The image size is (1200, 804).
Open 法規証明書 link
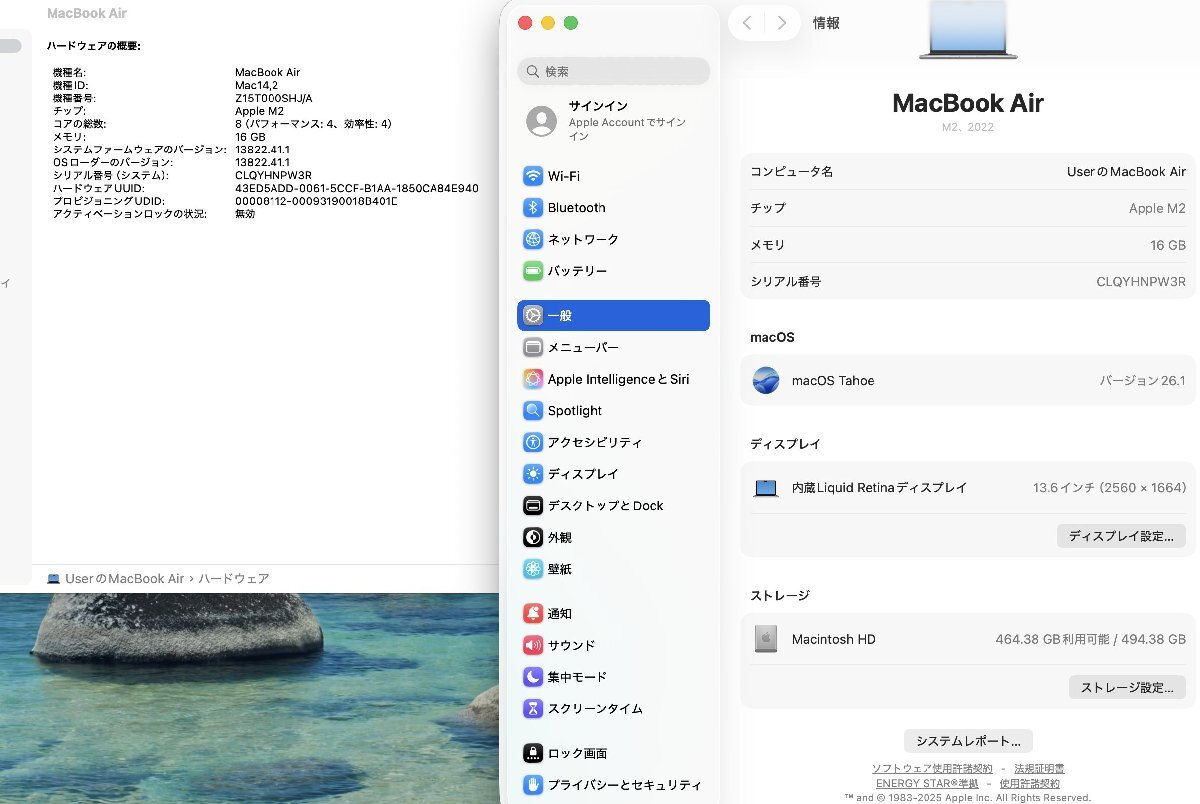[1039, 769]
